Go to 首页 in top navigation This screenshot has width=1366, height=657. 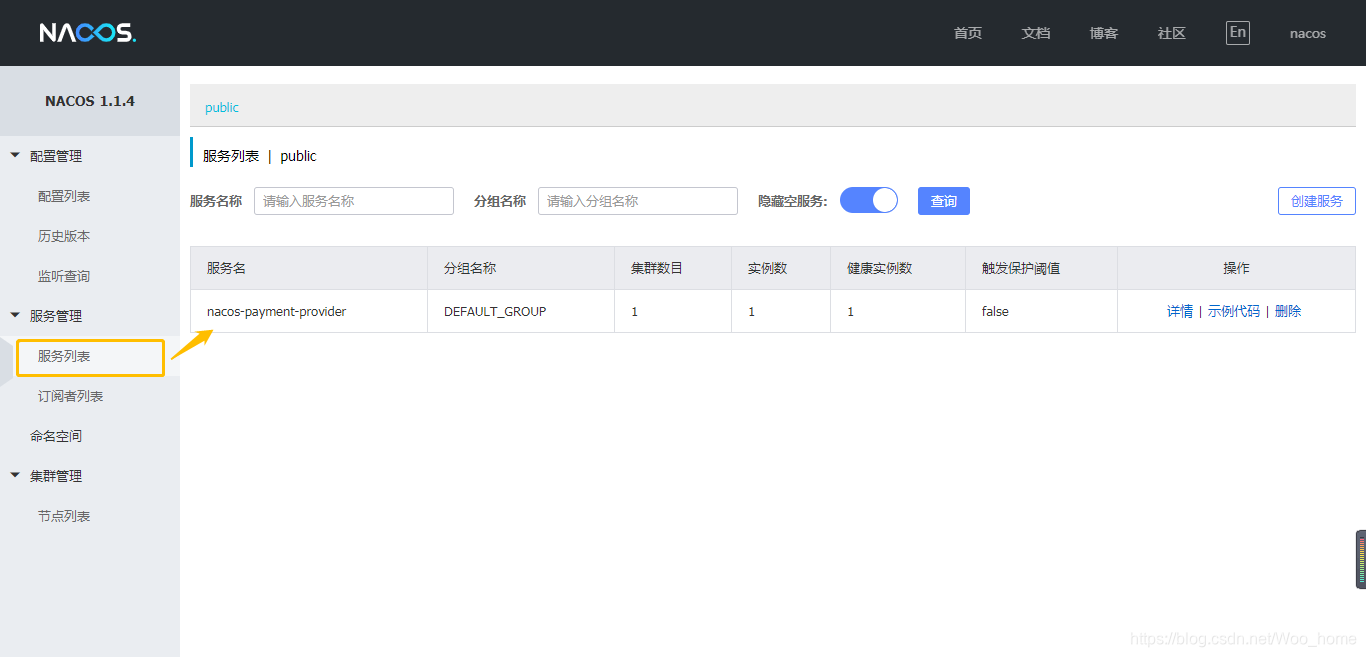(968, 33)
